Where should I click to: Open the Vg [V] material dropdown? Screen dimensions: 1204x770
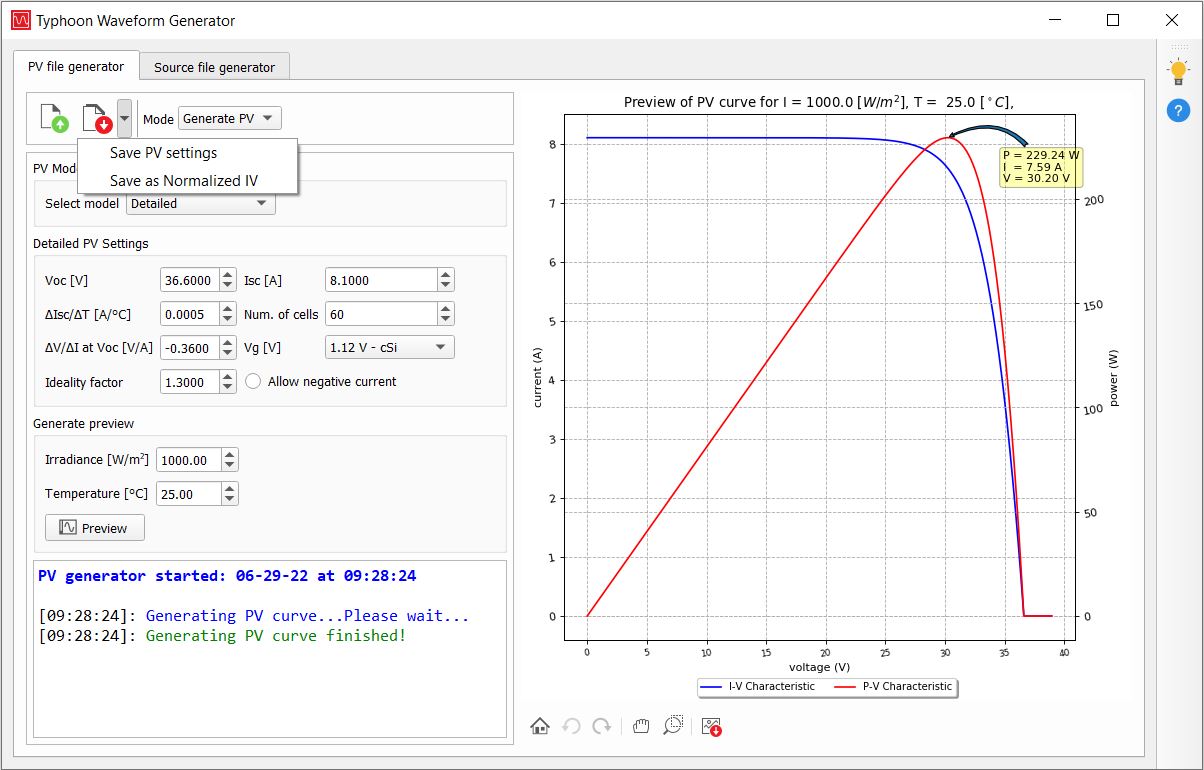click(x=389, y=347)
